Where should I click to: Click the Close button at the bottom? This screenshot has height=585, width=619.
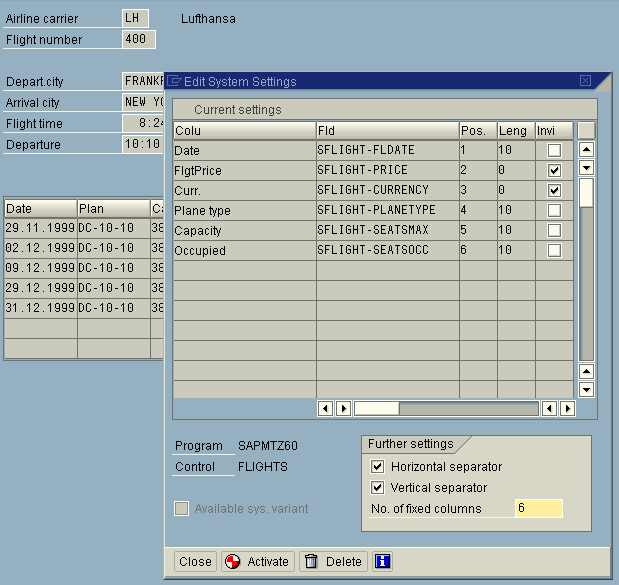click(x=195, y=561)
